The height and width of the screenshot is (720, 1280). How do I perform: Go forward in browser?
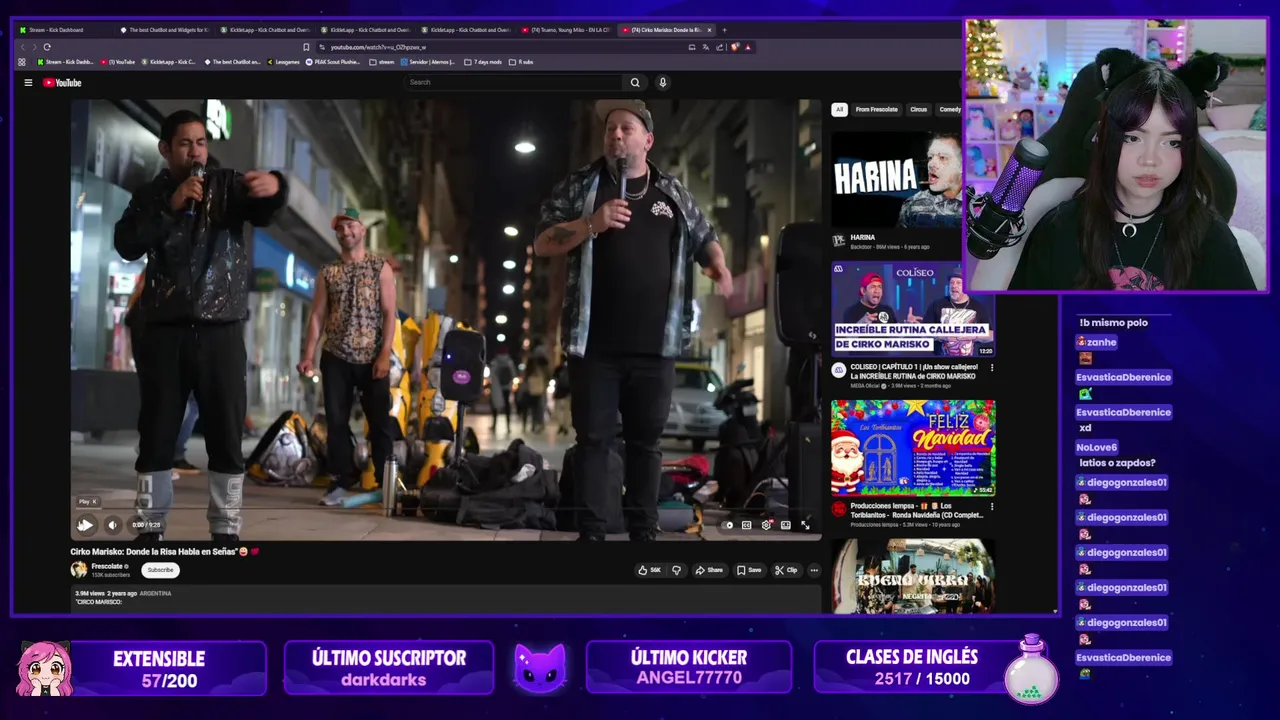point(35,47)
